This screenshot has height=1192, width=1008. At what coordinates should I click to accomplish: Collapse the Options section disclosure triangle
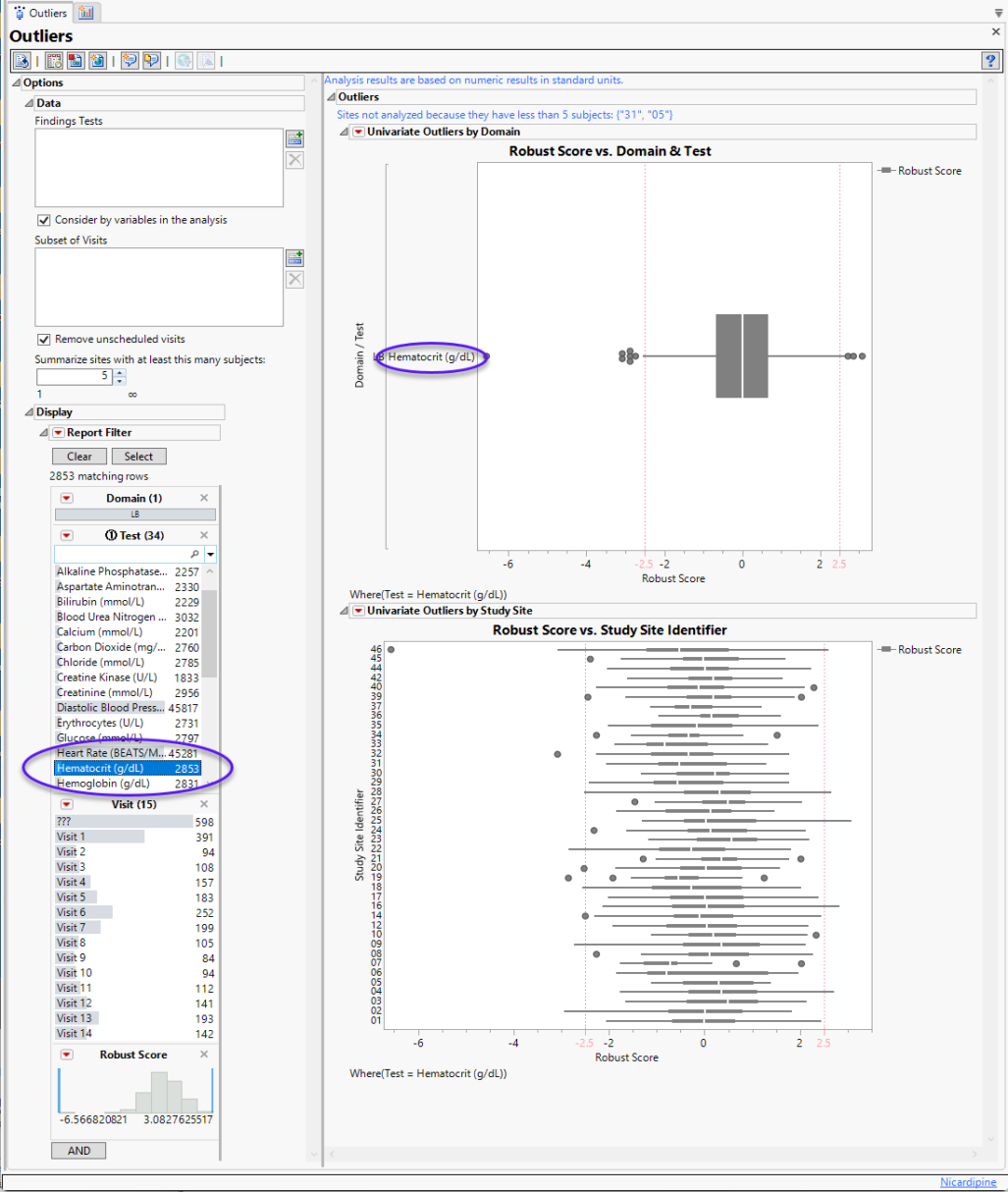16,83
